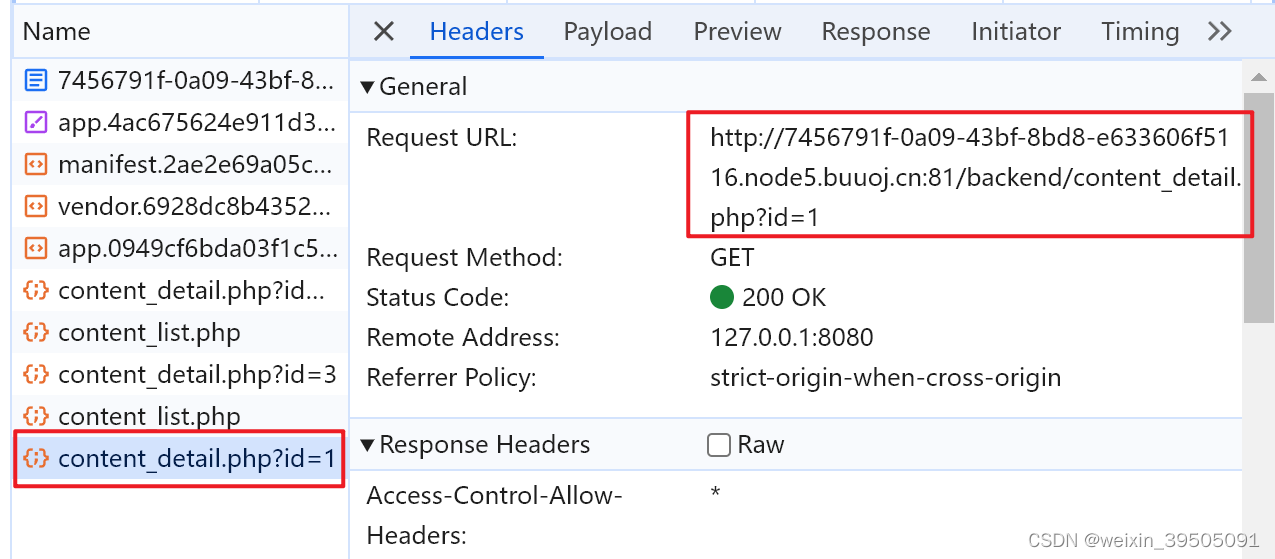Open the Response tab
The width and height of the screenshot is (1275, 559).
[x=876, y=32]
